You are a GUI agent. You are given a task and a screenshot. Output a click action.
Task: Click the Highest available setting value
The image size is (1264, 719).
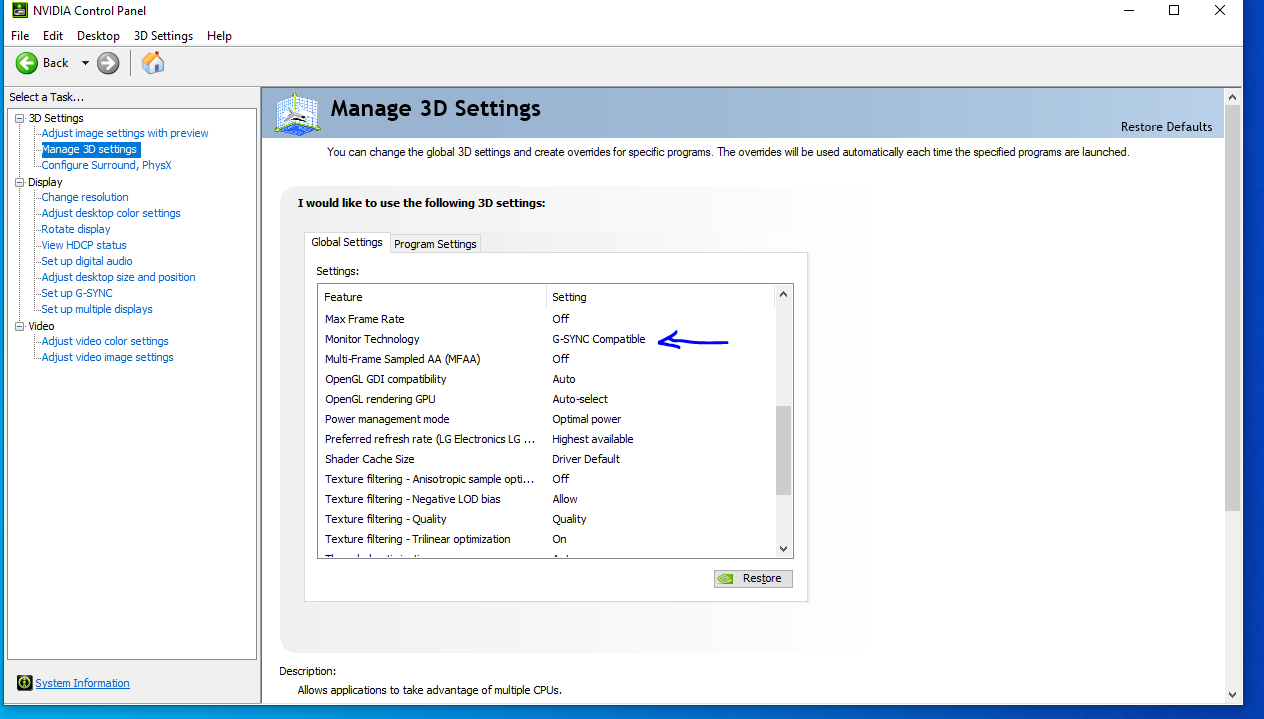(593, 439)
